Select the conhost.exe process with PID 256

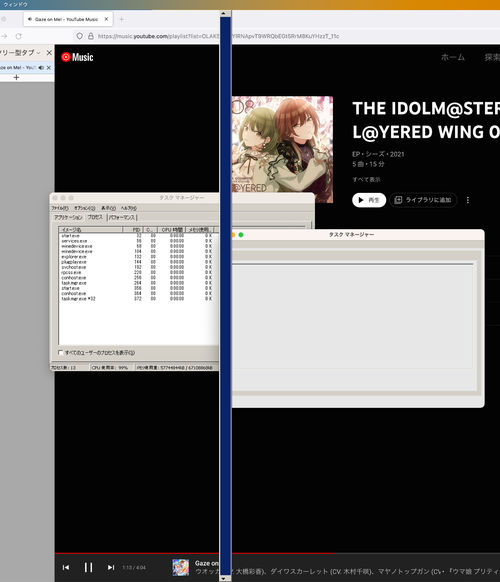click(137, 277)
